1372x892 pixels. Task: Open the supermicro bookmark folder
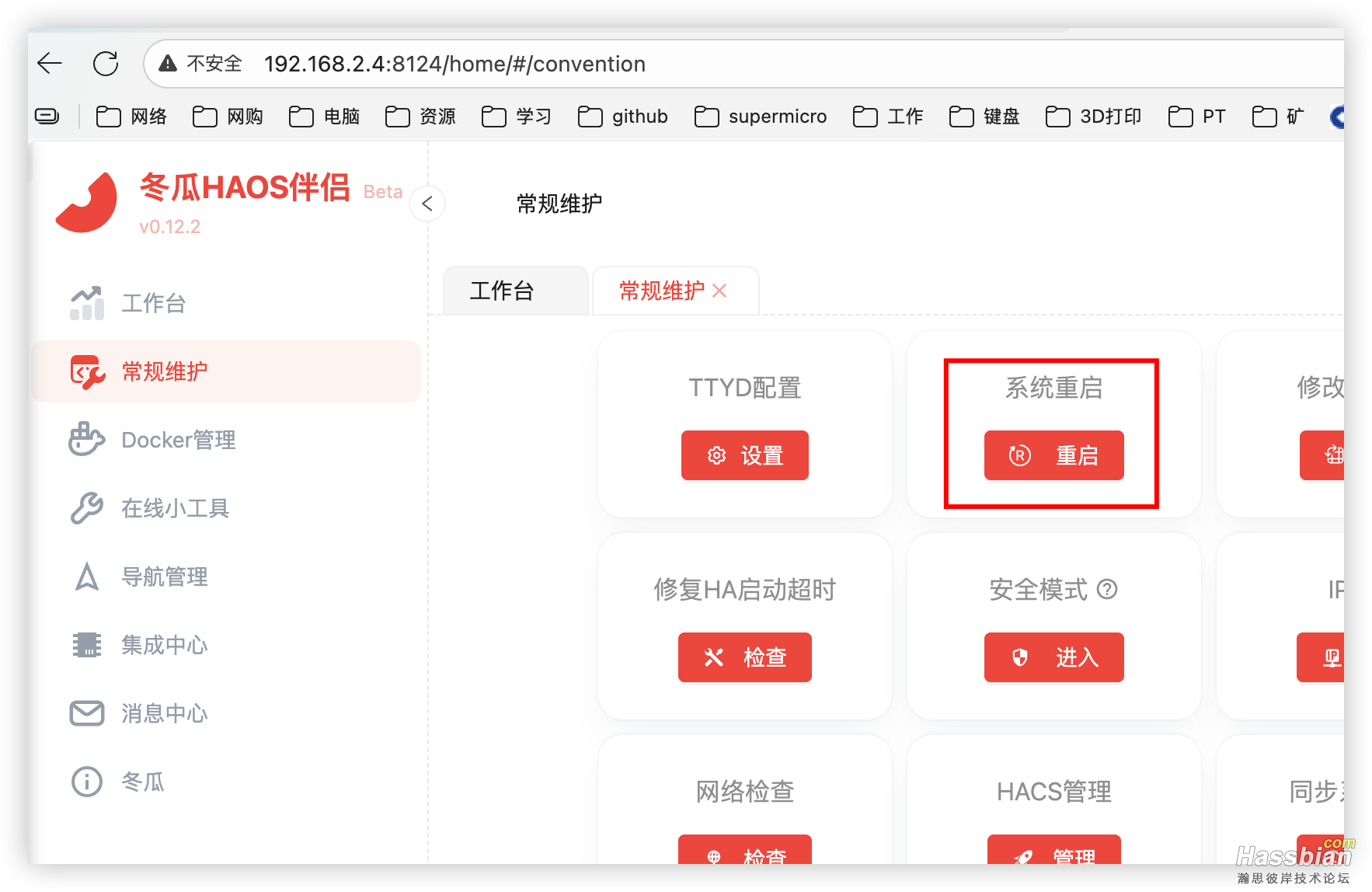760,117
